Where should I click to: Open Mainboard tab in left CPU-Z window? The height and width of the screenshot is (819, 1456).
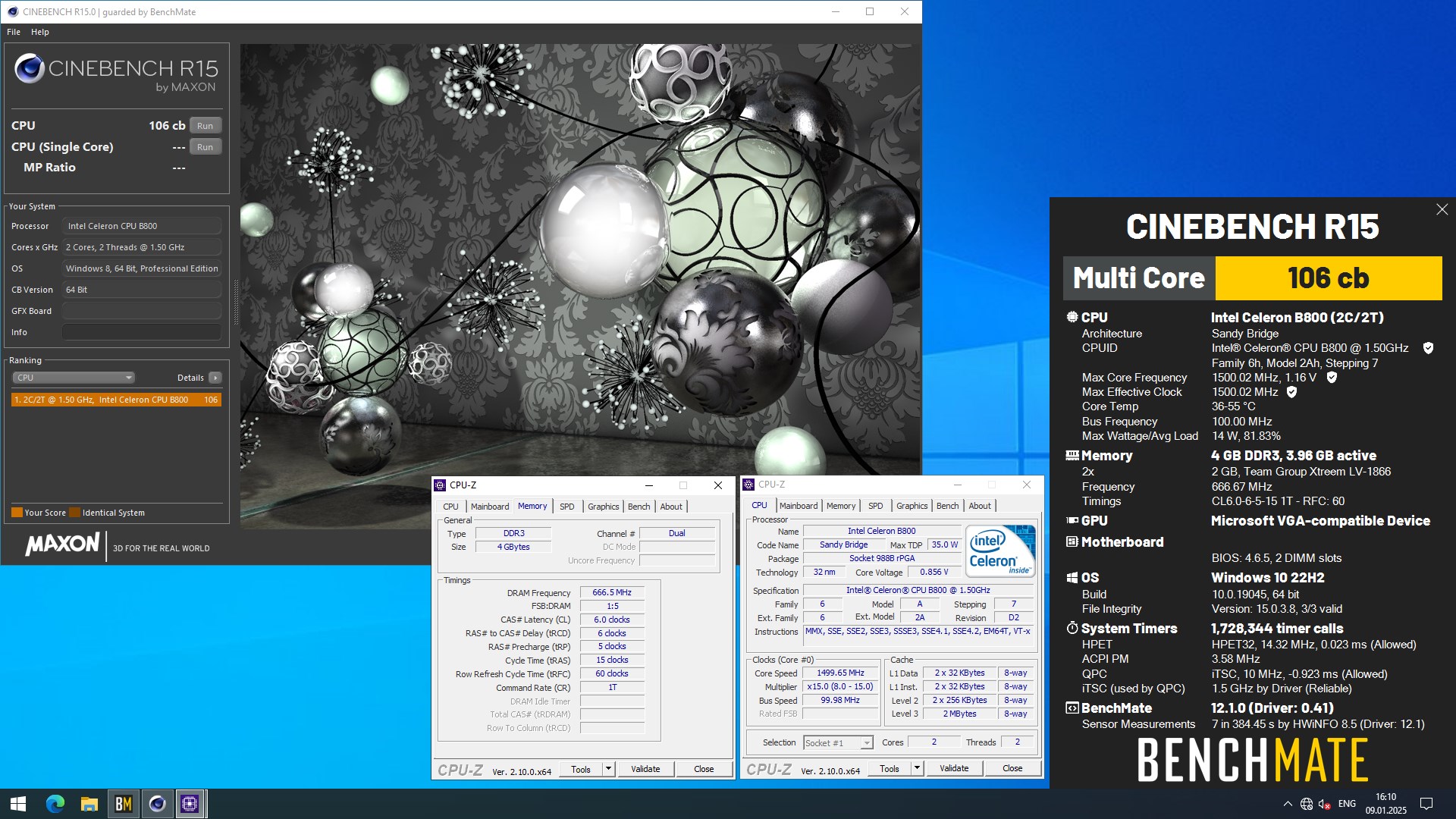(490, 507)
